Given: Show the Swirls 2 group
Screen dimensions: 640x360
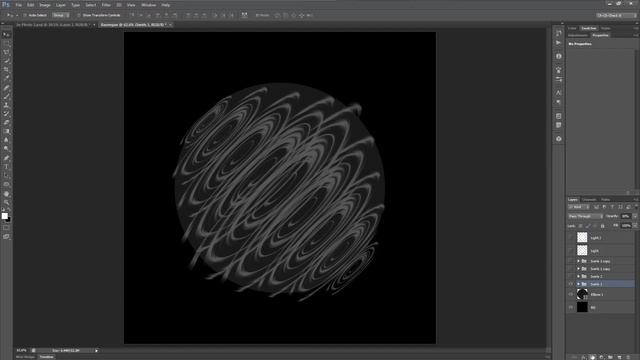Looking at the screenshot, I should click(x=571, y=276).
